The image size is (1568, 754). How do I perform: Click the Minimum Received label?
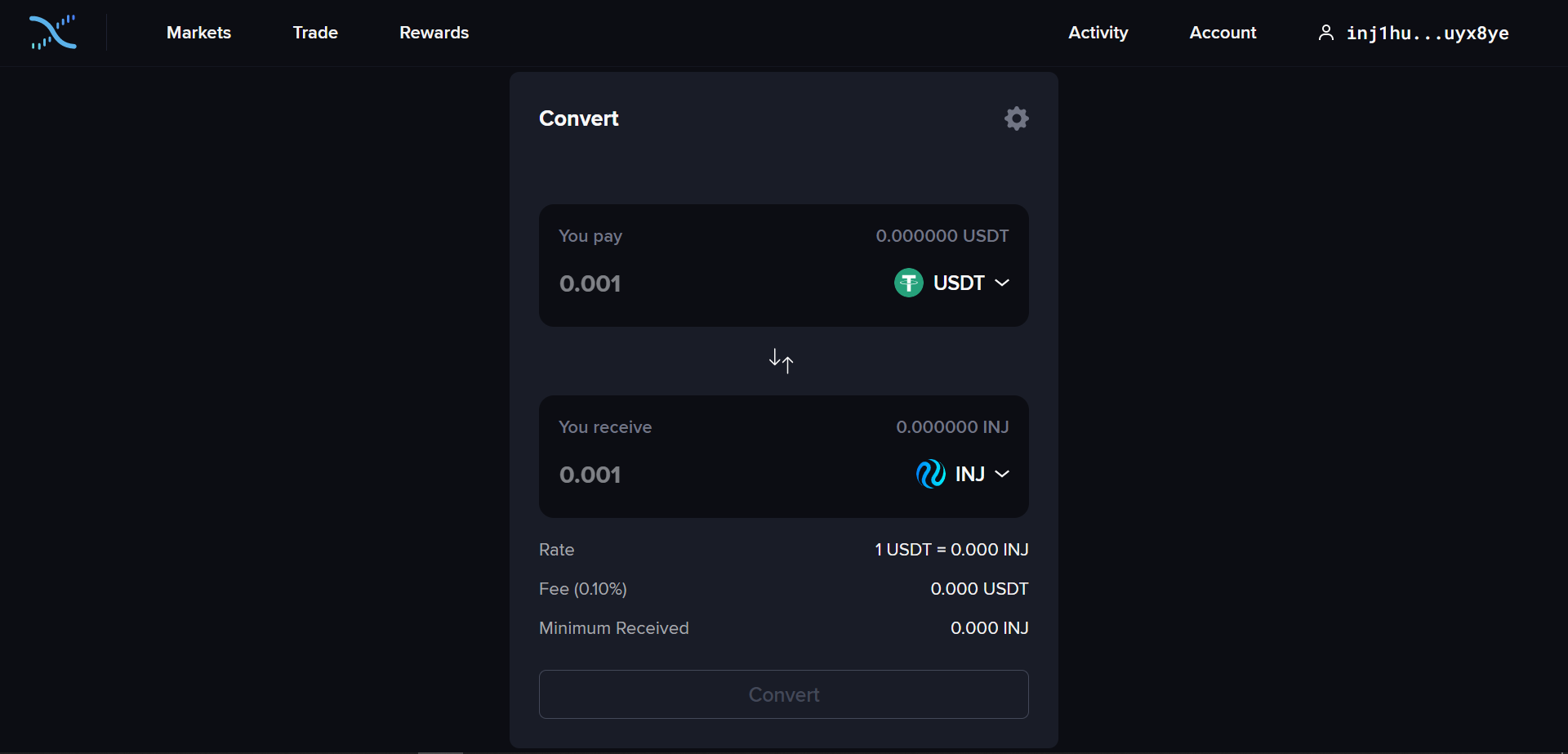614,628
